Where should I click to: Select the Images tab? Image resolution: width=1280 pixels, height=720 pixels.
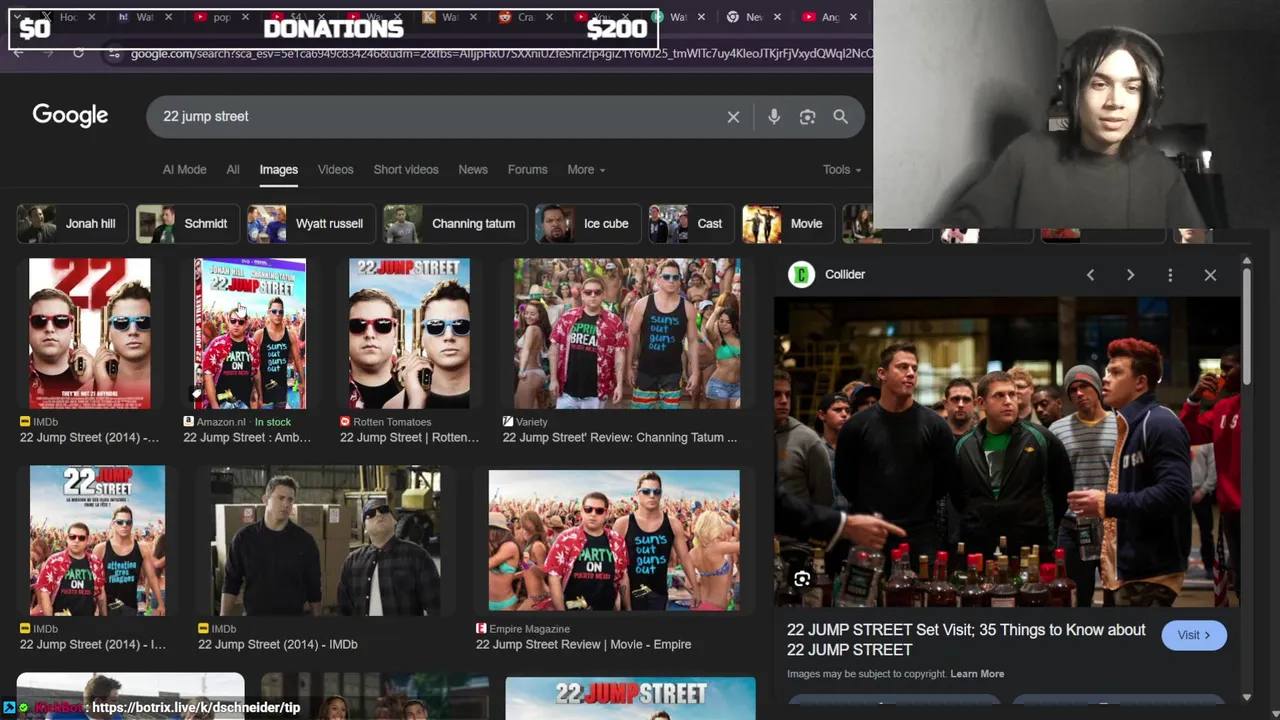coord(279,169)
